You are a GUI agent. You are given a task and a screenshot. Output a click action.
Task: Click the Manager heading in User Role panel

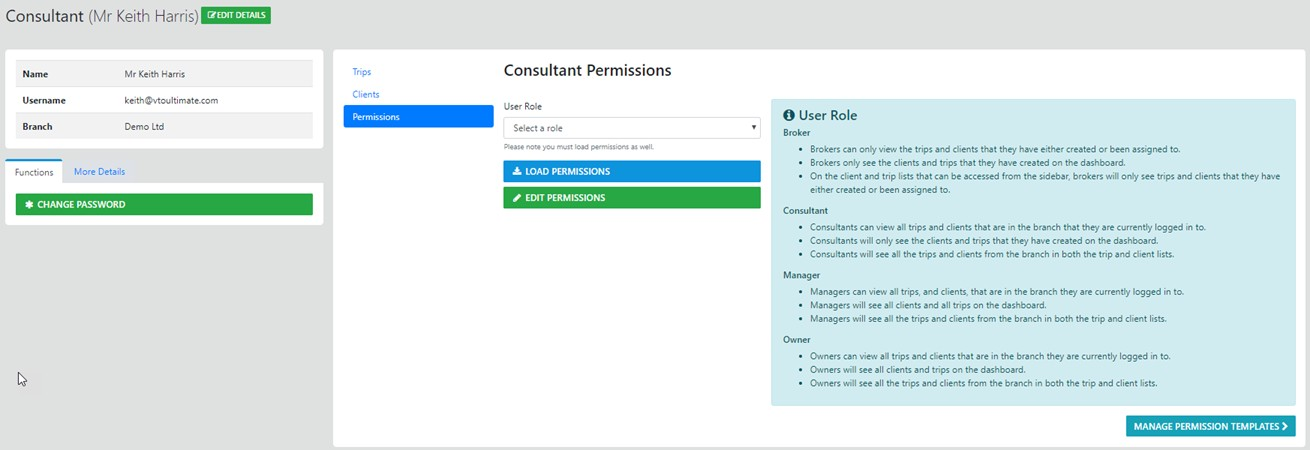point(802,274)
